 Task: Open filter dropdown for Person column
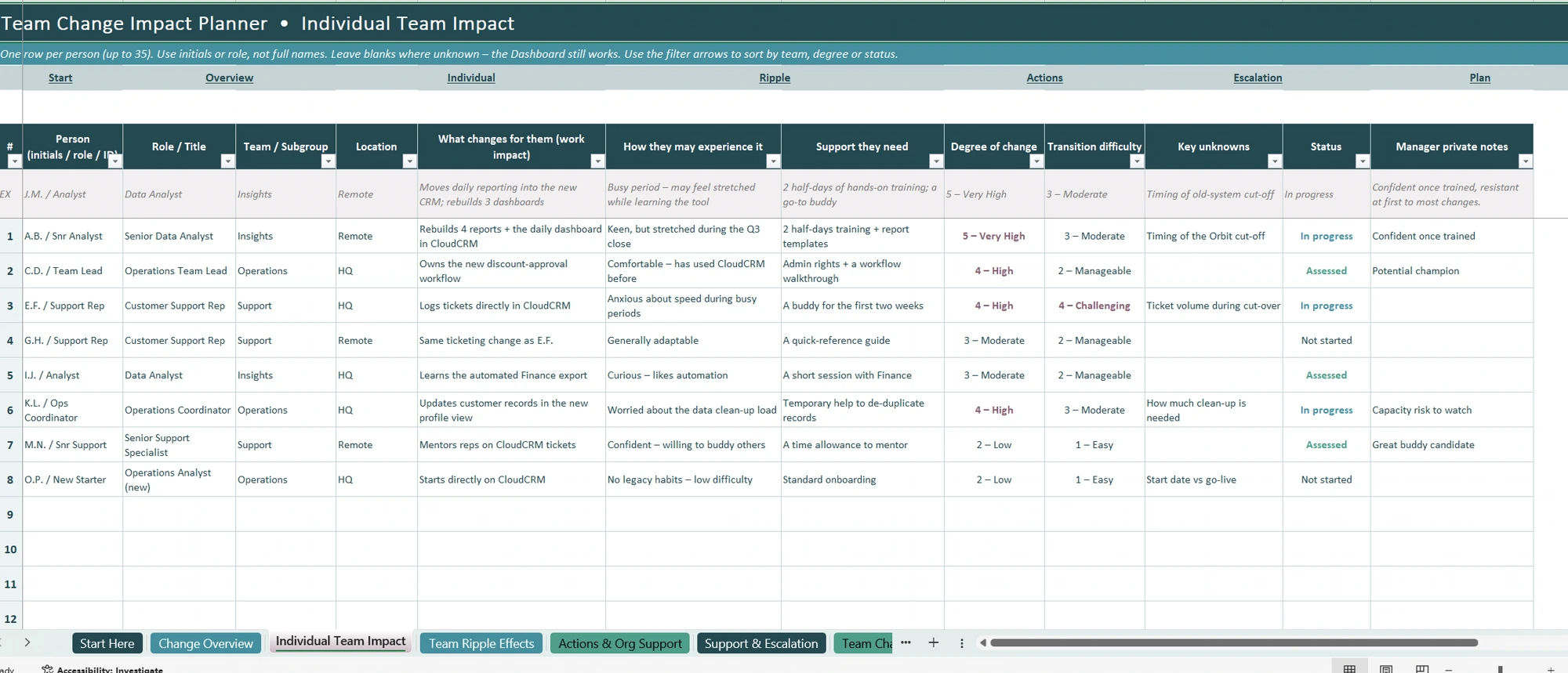point(114,161)
